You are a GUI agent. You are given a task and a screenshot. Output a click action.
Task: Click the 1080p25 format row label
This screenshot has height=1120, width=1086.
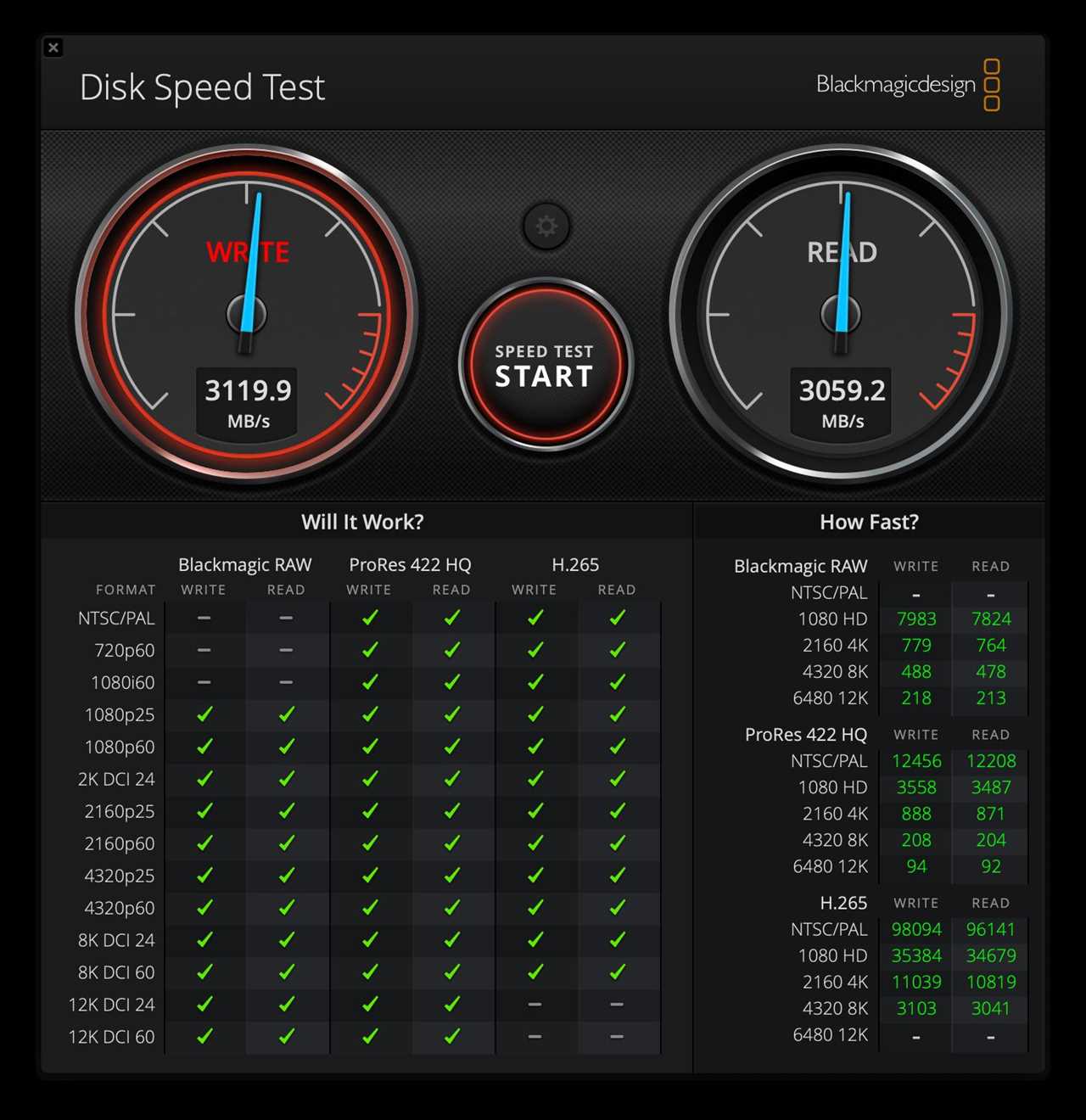(x=120, y=715)
